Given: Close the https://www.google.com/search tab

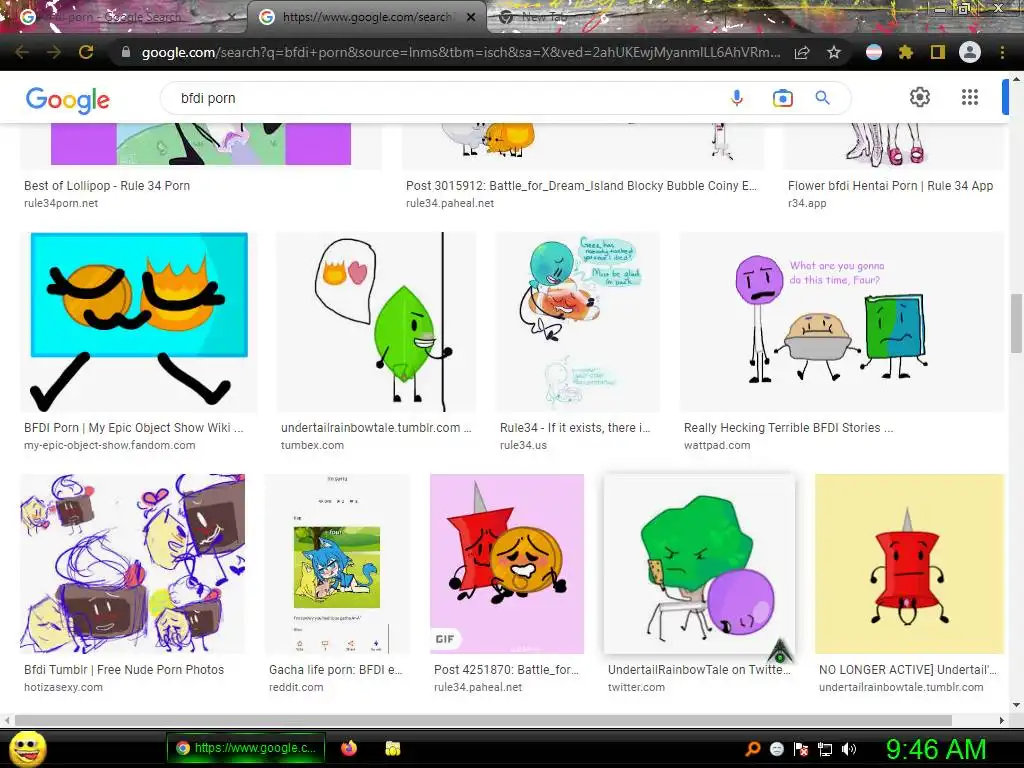Looking at the screenshot, I should pyautogui.click(x=471, y=17).
